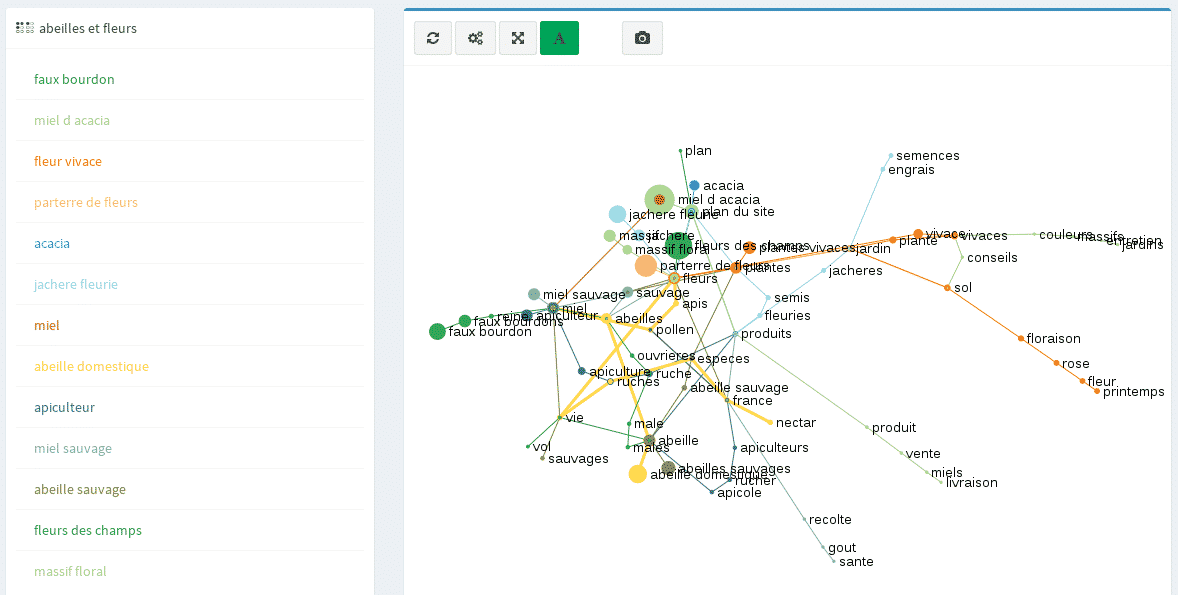Select the 'vie' graph node
The width and height of the screenshot is (1178, 595).
(560, 417)
